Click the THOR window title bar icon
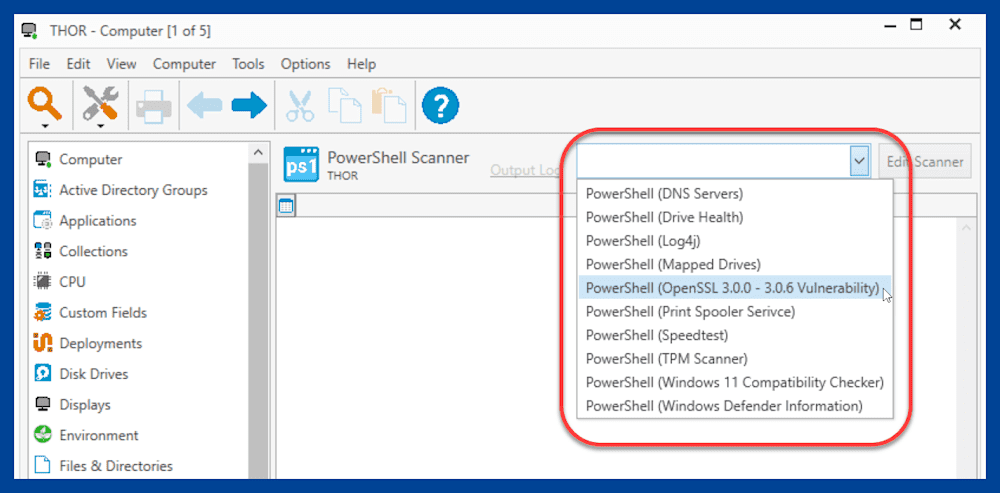 point(29,30)
